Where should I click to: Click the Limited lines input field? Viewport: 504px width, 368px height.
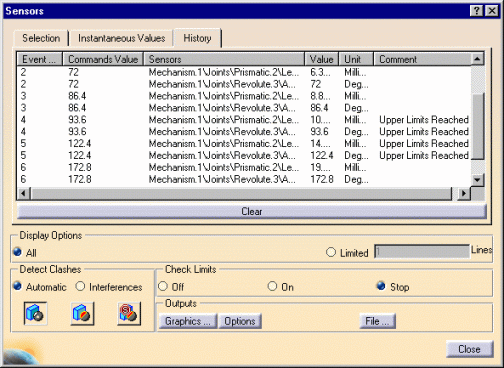tap(422, 252)
